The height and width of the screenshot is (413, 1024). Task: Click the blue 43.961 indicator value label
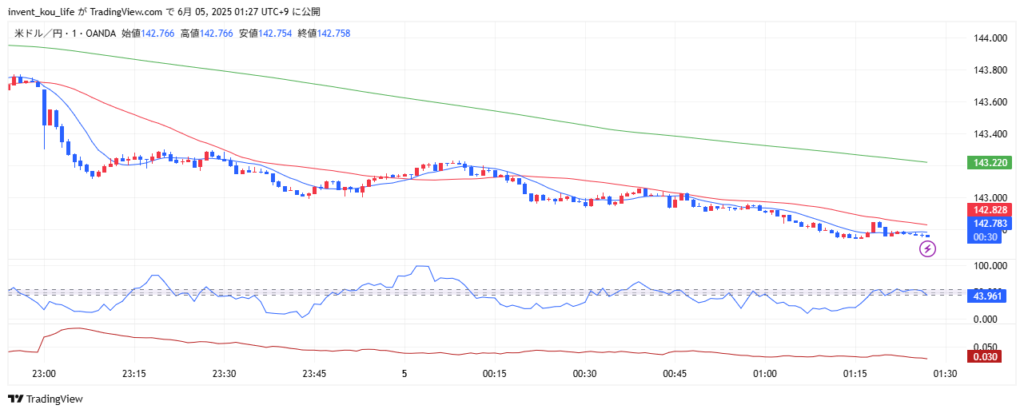[x=990, y=294]
